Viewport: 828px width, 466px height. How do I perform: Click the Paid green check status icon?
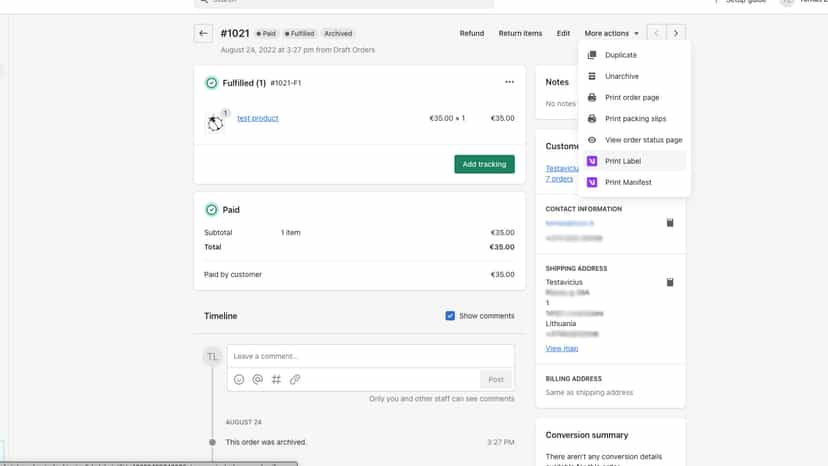[x=211, y=210]
